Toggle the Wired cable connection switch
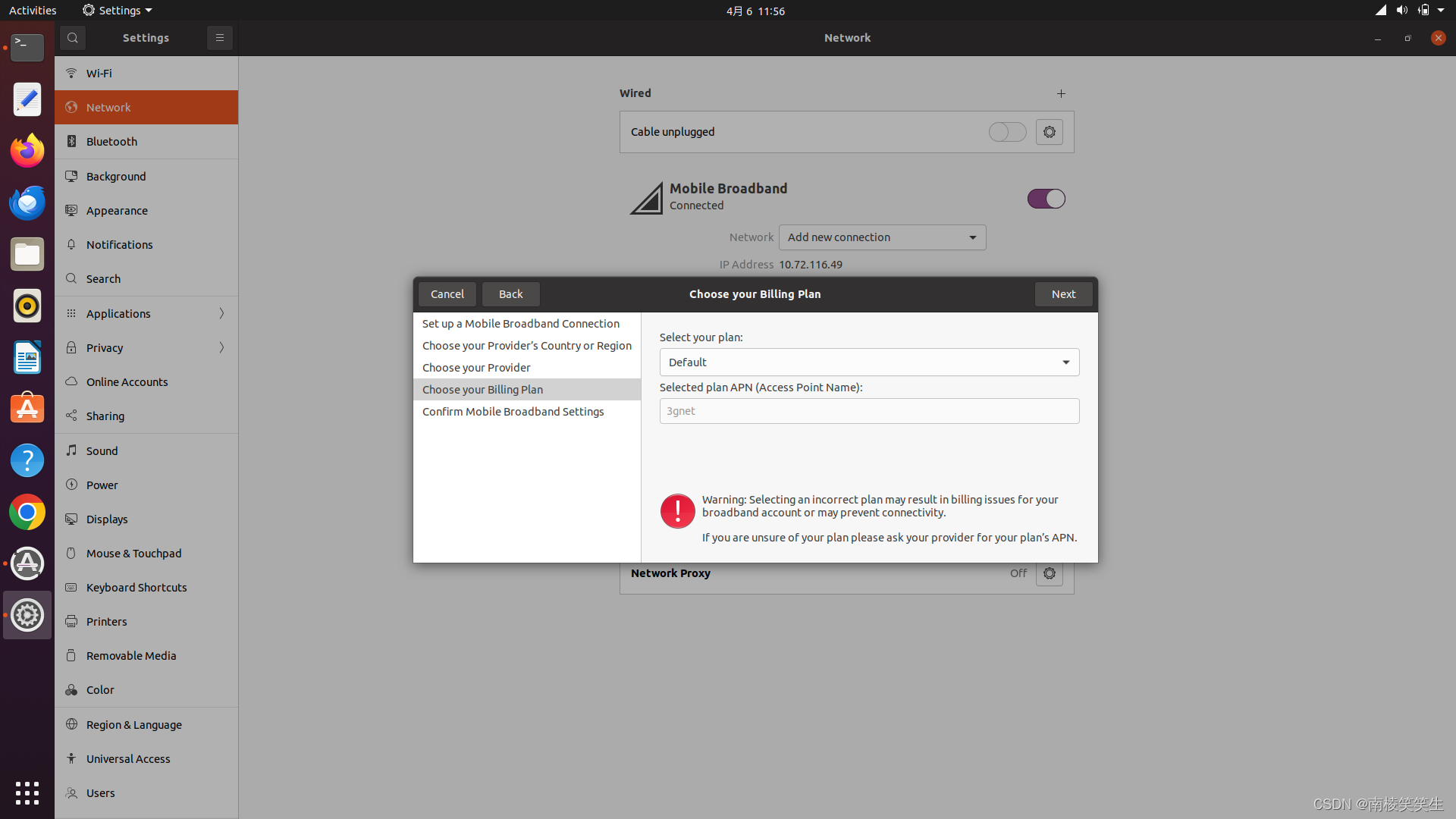 coord(1007,132)
